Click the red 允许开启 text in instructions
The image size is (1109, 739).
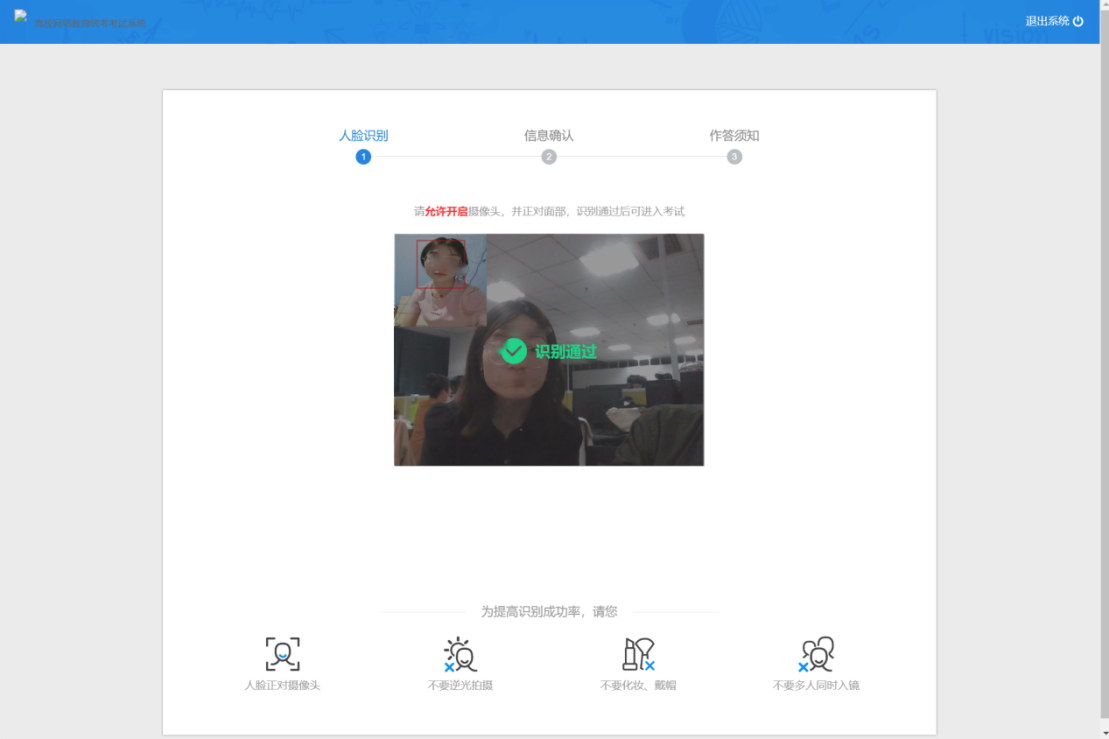tap(446, 212)
